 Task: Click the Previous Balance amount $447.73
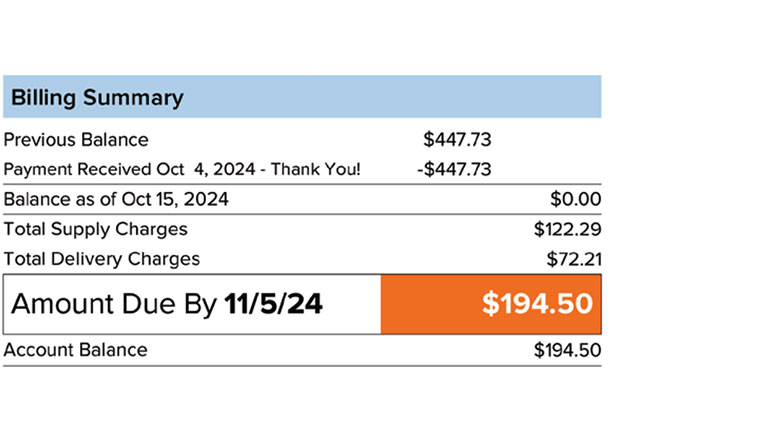point(457,140)
